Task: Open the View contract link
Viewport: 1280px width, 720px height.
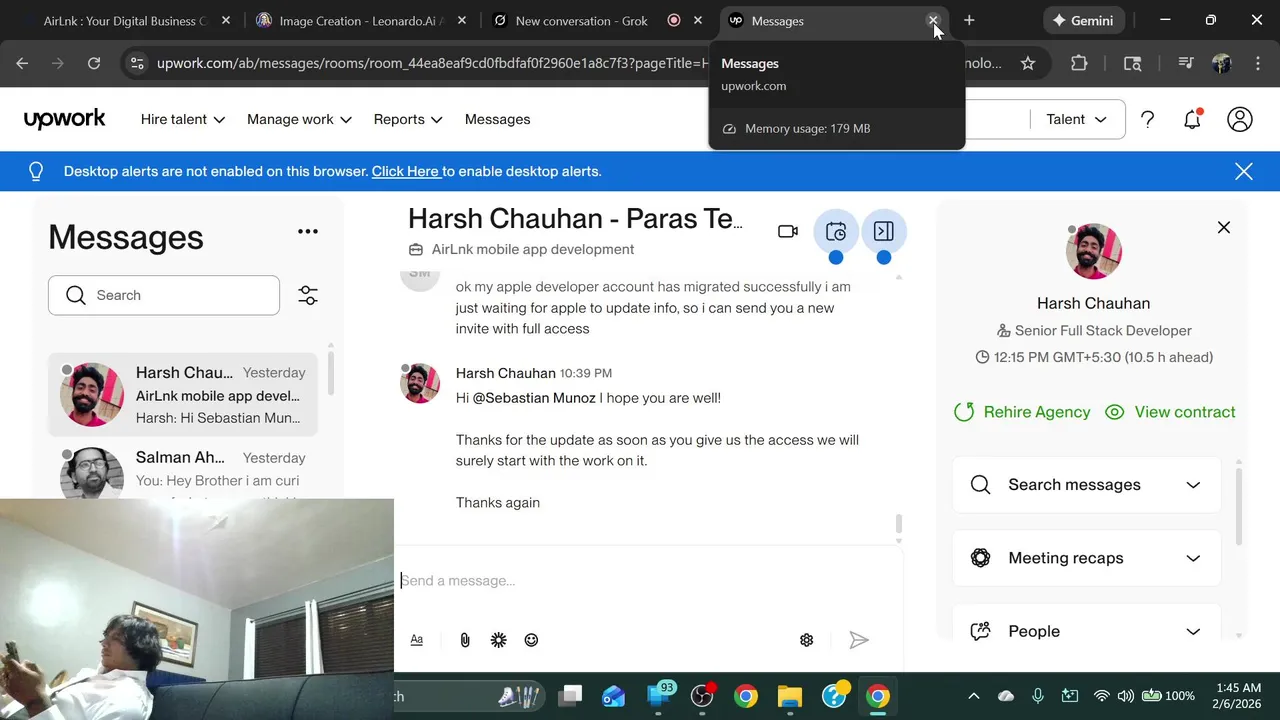Action: pos(1170,412)
